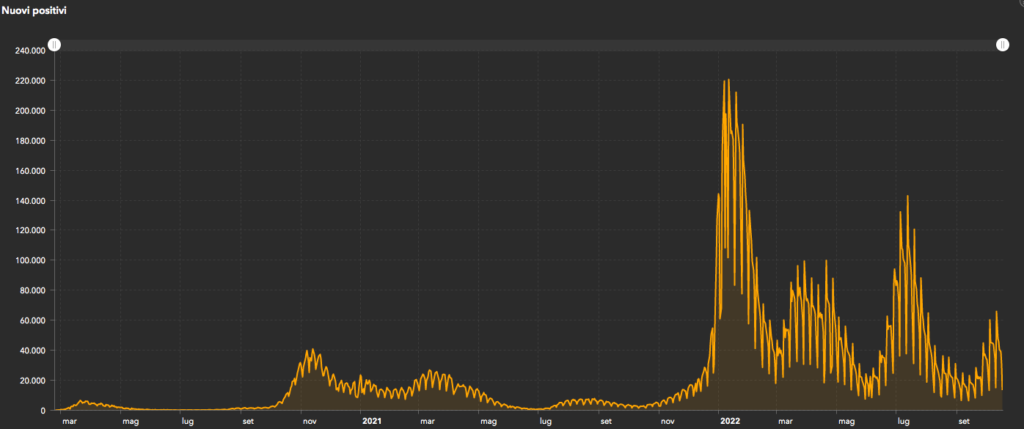Click the left handle of the range slider
Viewport: 1024px width, 429px height.
coord(54,45)
